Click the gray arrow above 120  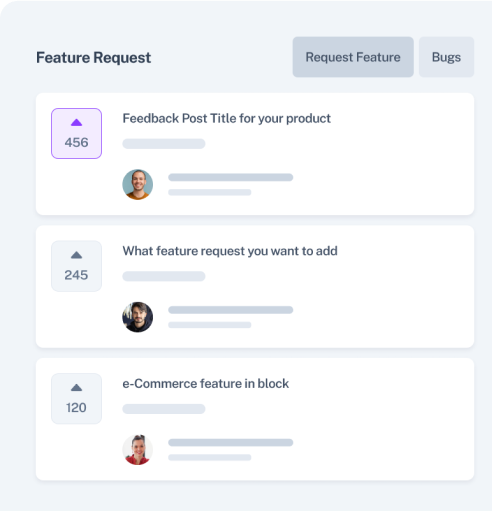(x=76, y=388)
